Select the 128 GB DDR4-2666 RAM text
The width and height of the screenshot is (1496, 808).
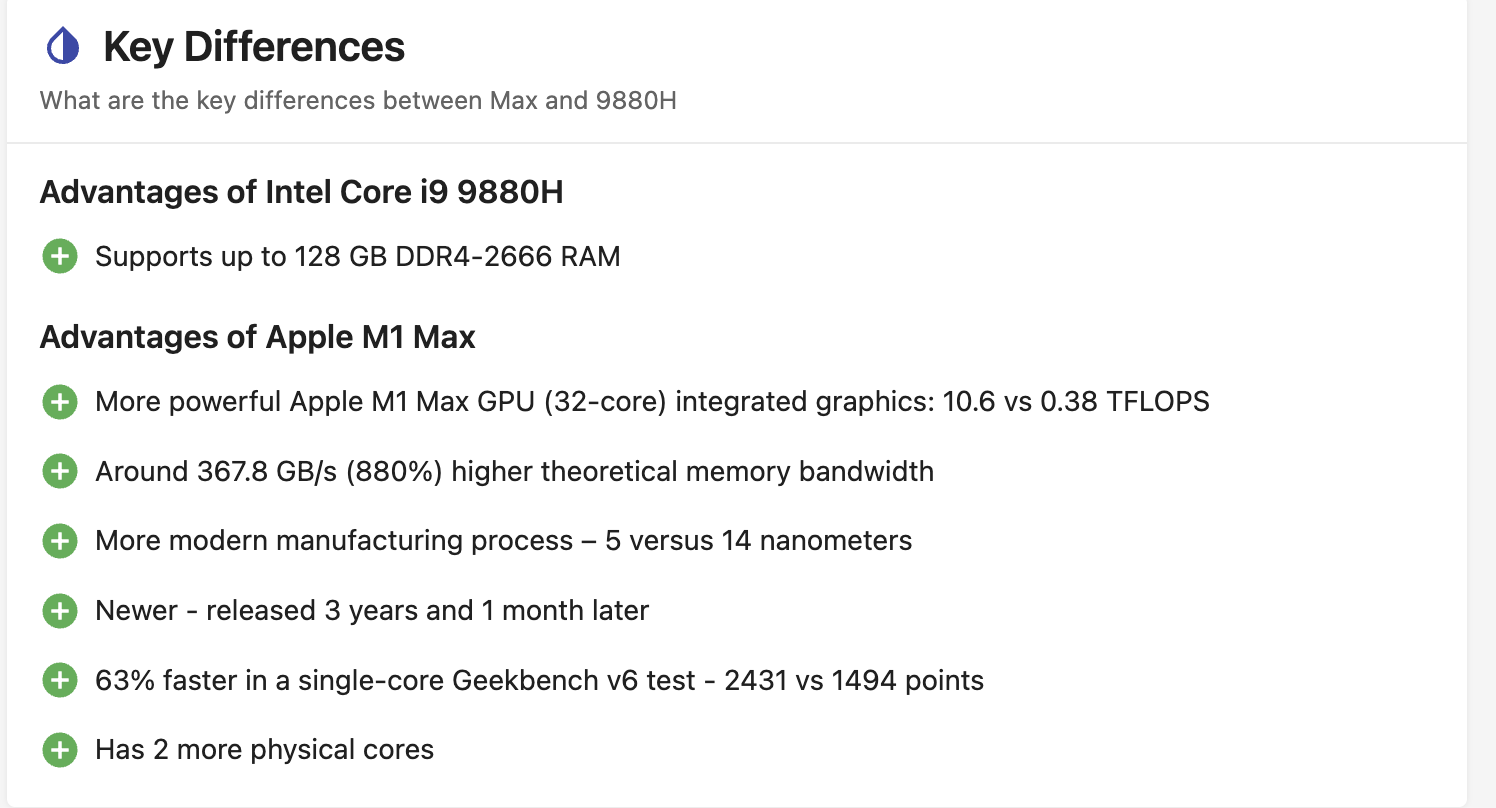coord(457,257)
